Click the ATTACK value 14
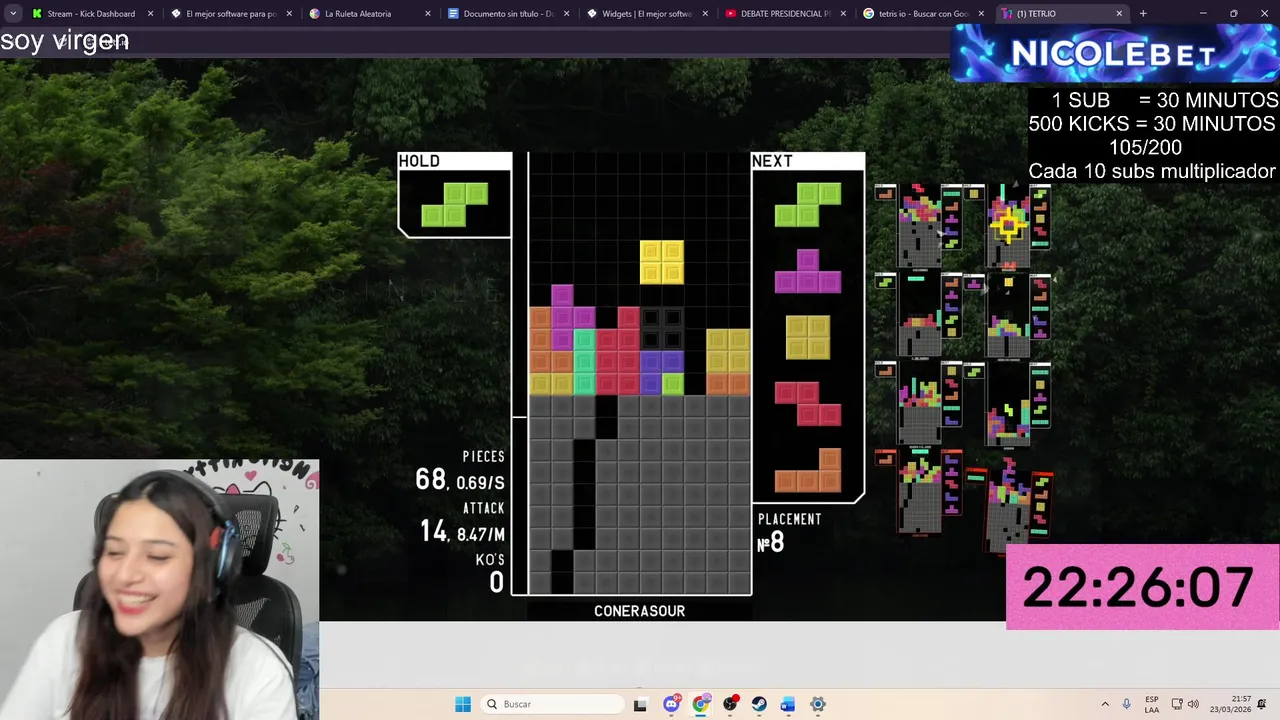Viewport: 1280px width, 720px height. coord(434,531)
